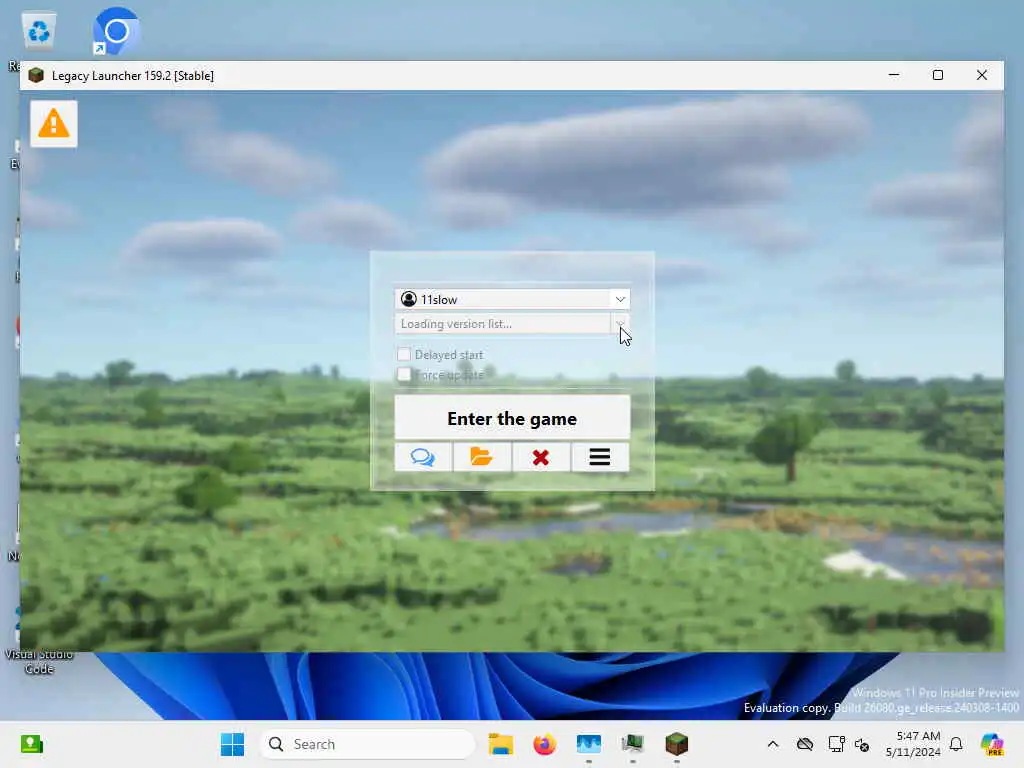Click the taskbar Search box
The image size is (1024, 768).
368,744
